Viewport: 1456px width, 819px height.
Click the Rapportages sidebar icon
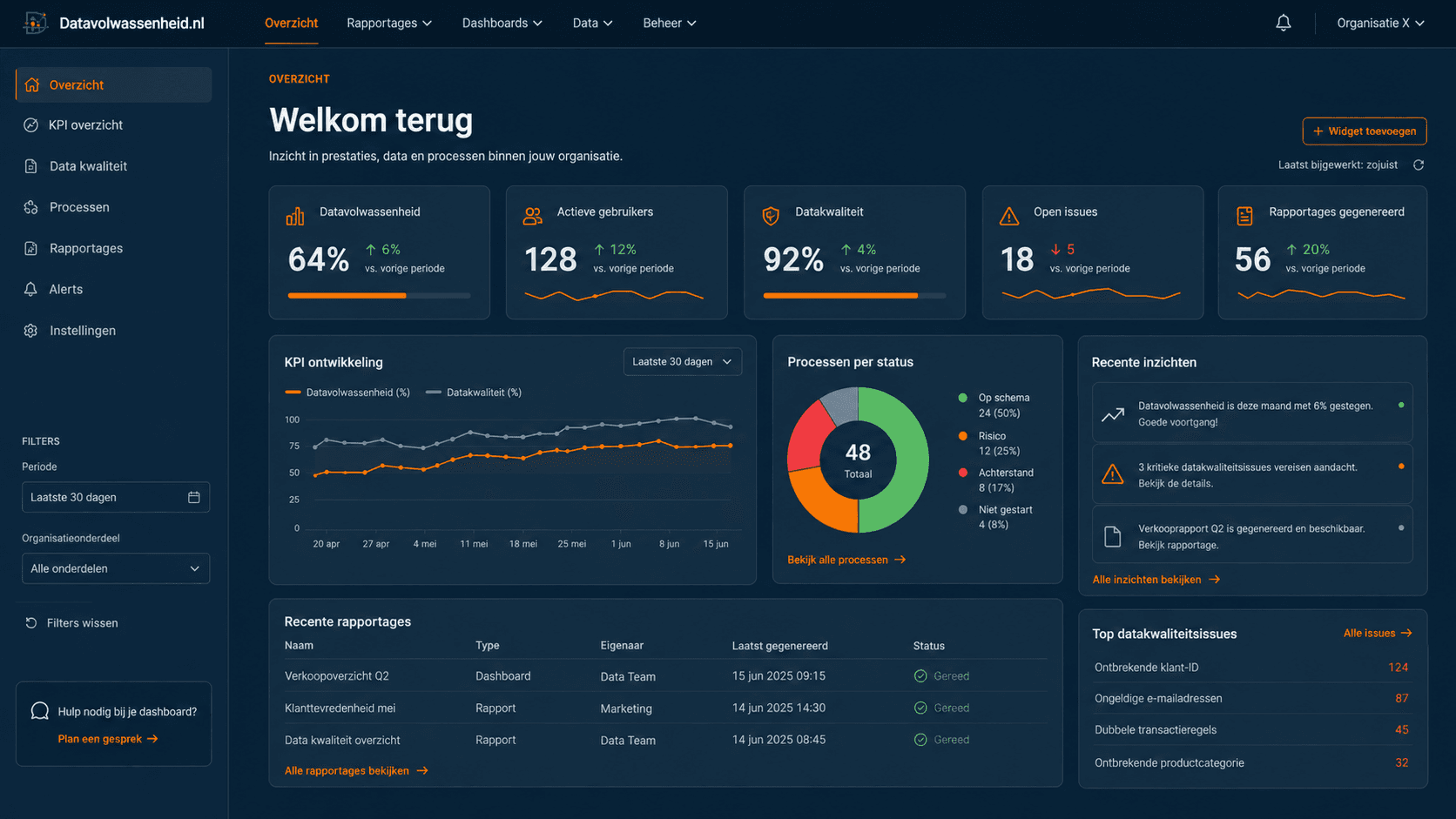(30, 248)
